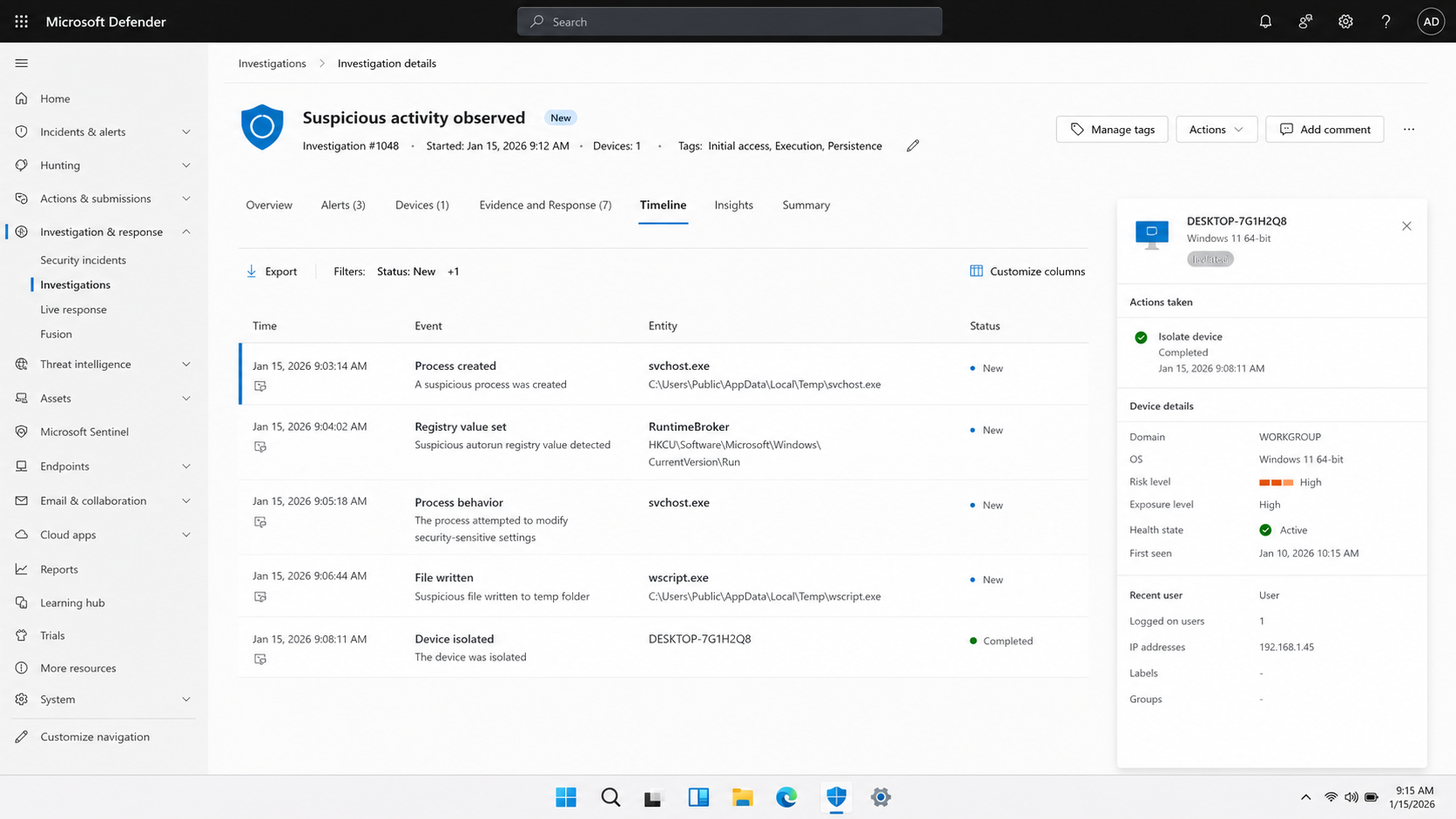Export the timeline events
This screenshot has height=819, width=1456.
tap(272, 272)
